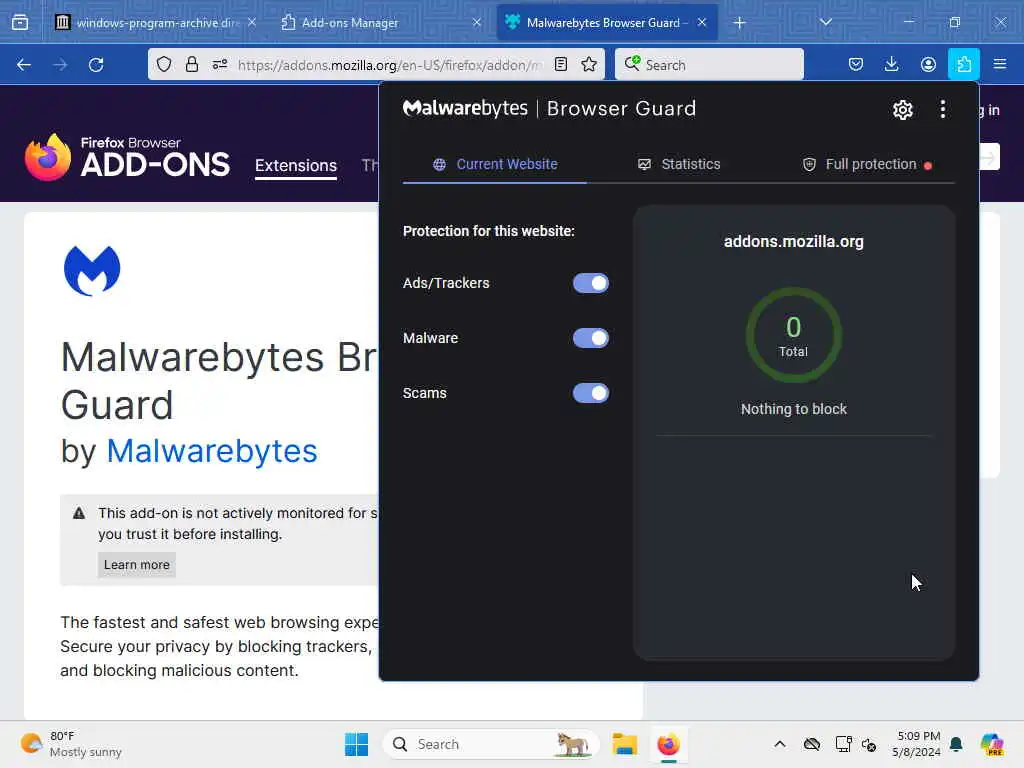Image resolution: width=1024 pixels, height=768 pixels.
Task: Click the 0 Total blocked counter
Action: point(793,336)
